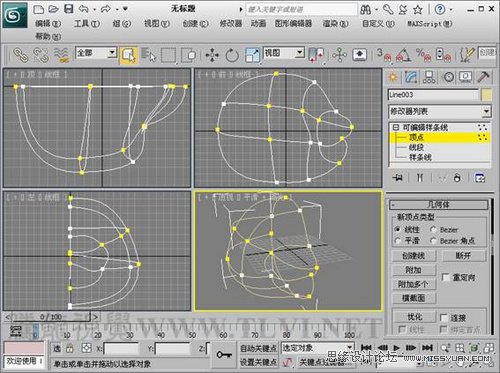Select the 线段 sub-object level
Image resolution: width=500 pixels, height=373 pixels.
(416, 147)
